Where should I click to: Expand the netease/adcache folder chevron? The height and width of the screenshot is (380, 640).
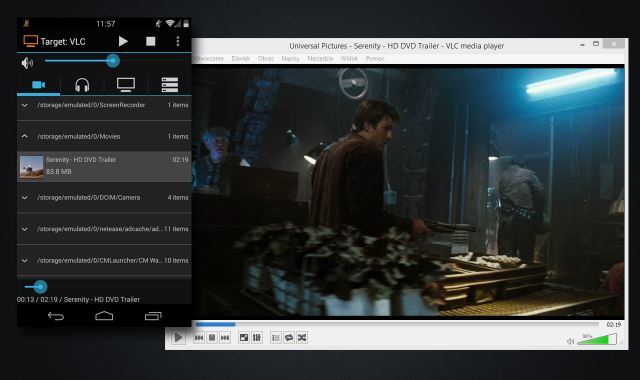pos(24,229)
